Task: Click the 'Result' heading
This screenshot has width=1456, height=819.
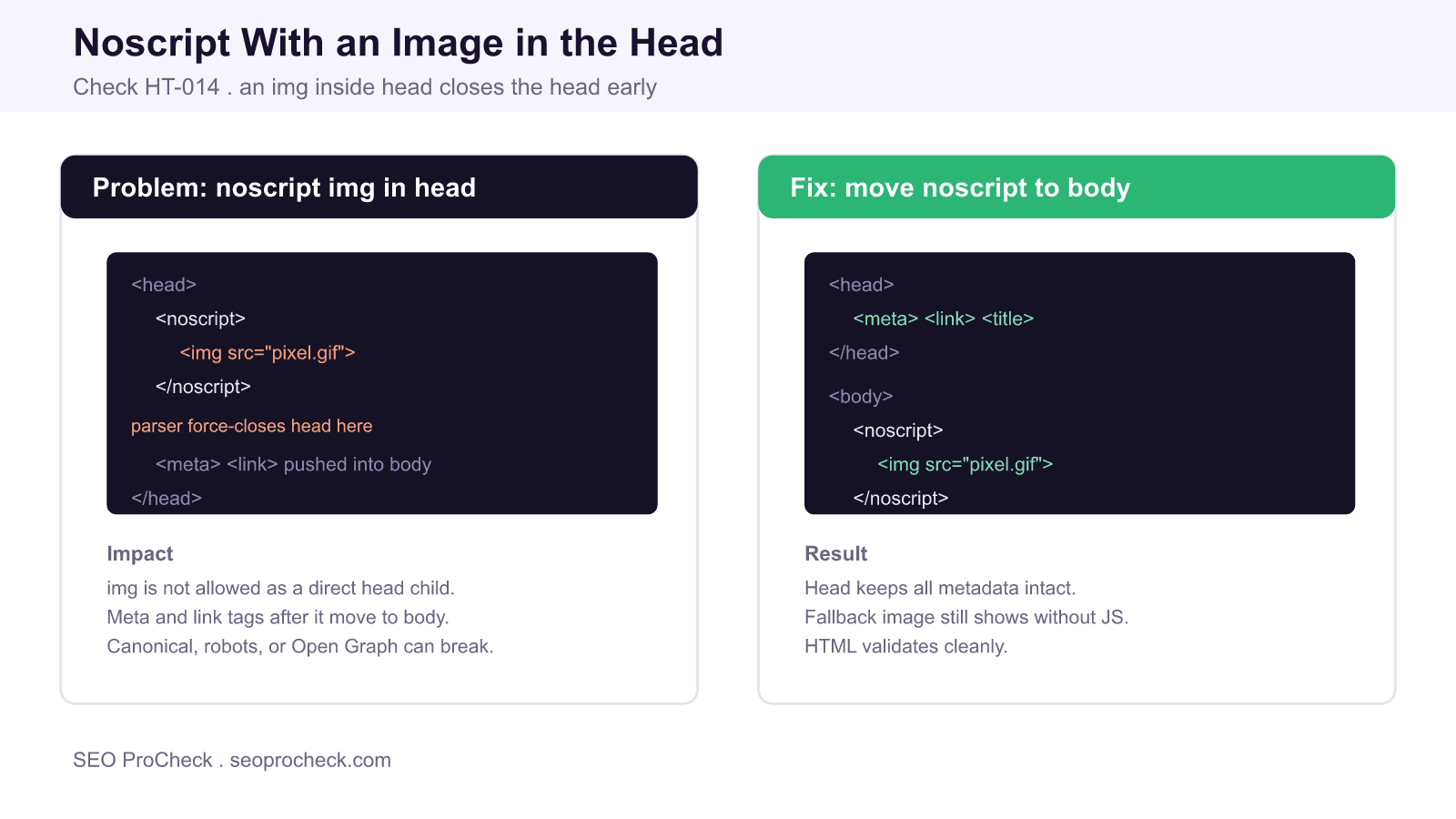Action: pos(836,553)
